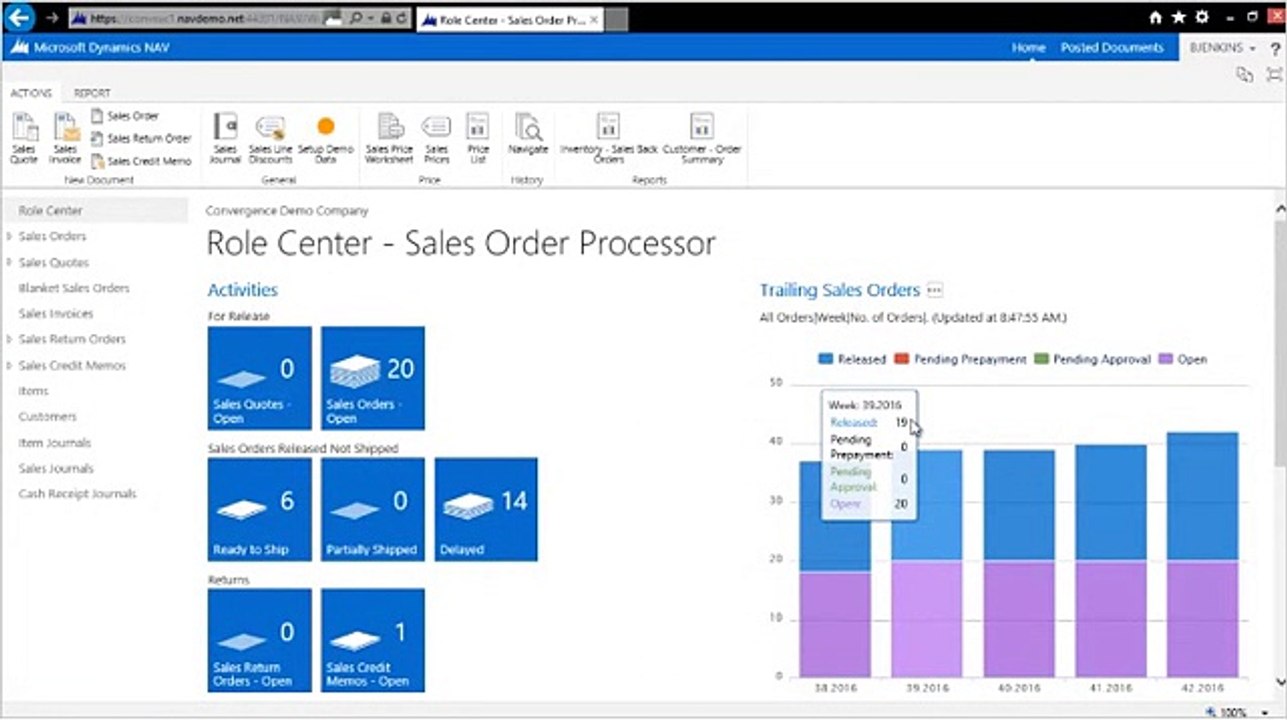Screen dimensions: 1287x720
Task: Click the Released legend color swatch
Action: click(x=826, y=359)
